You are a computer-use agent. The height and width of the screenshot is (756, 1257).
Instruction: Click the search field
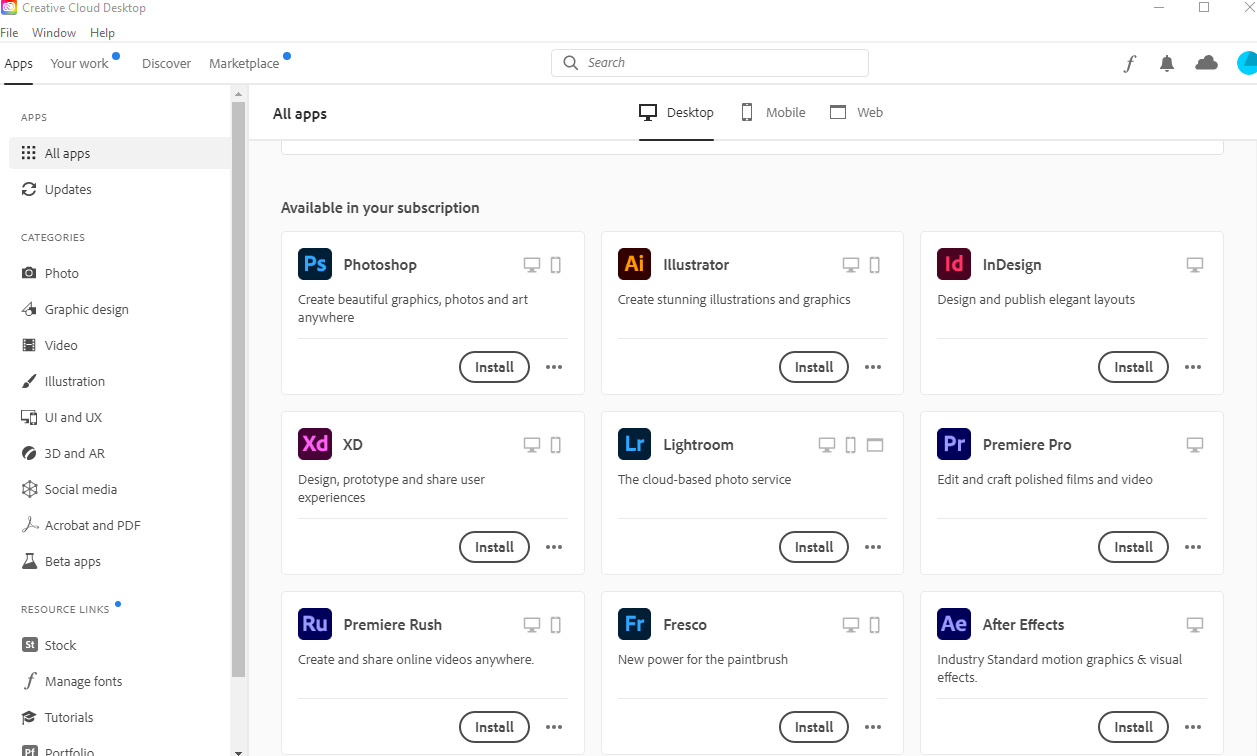(710, 63)
